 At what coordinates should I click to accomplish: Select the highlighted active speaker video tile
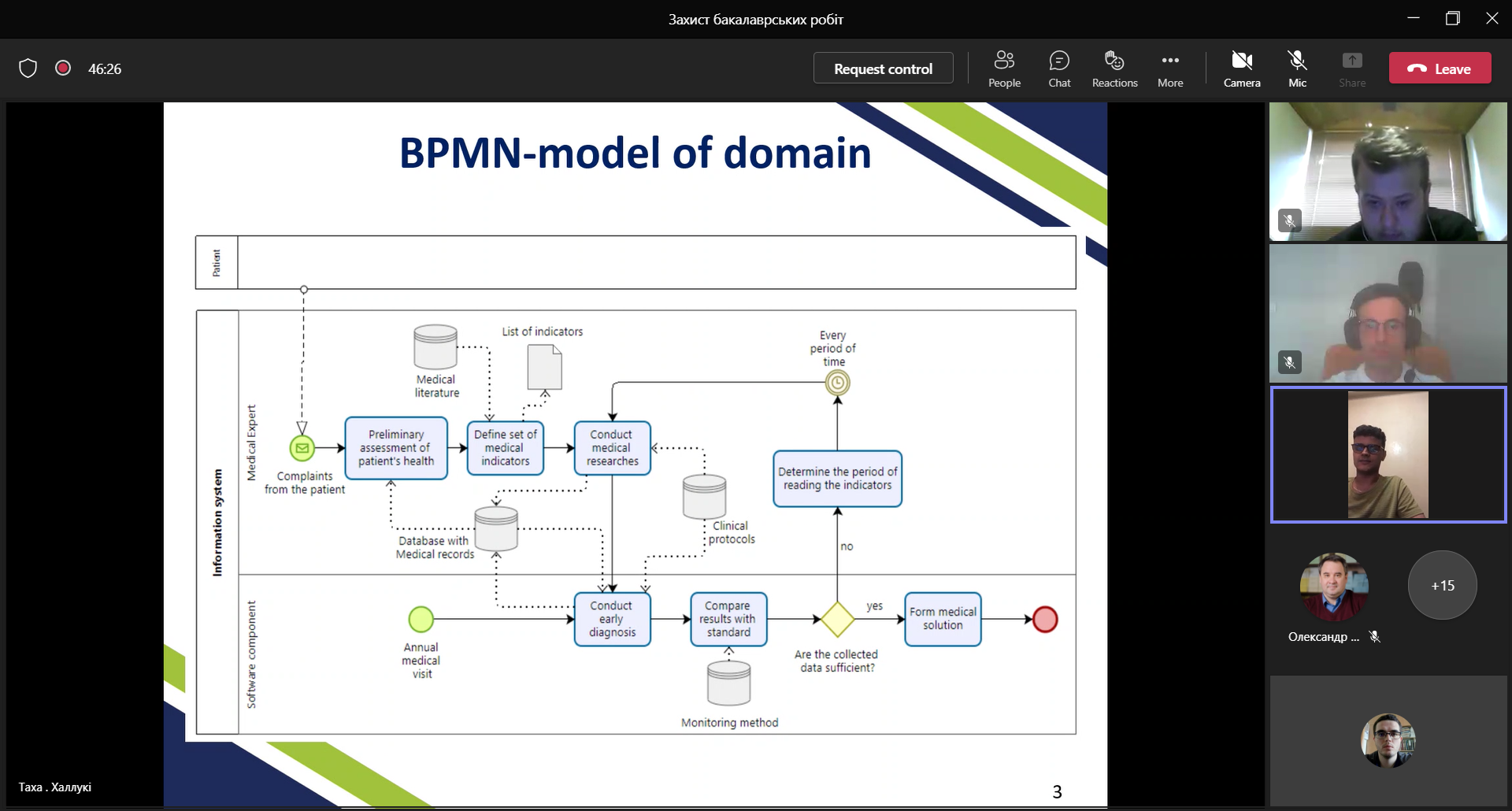(x=1388, y=454)
